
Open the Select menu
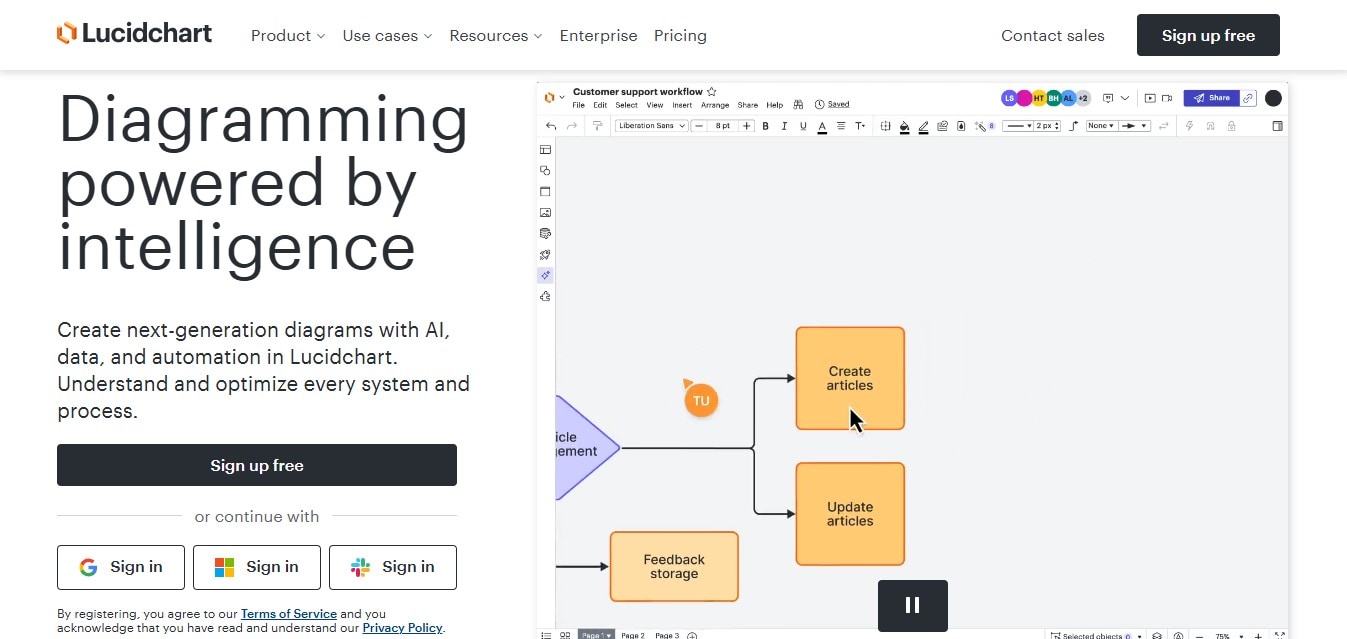(626, 105)
